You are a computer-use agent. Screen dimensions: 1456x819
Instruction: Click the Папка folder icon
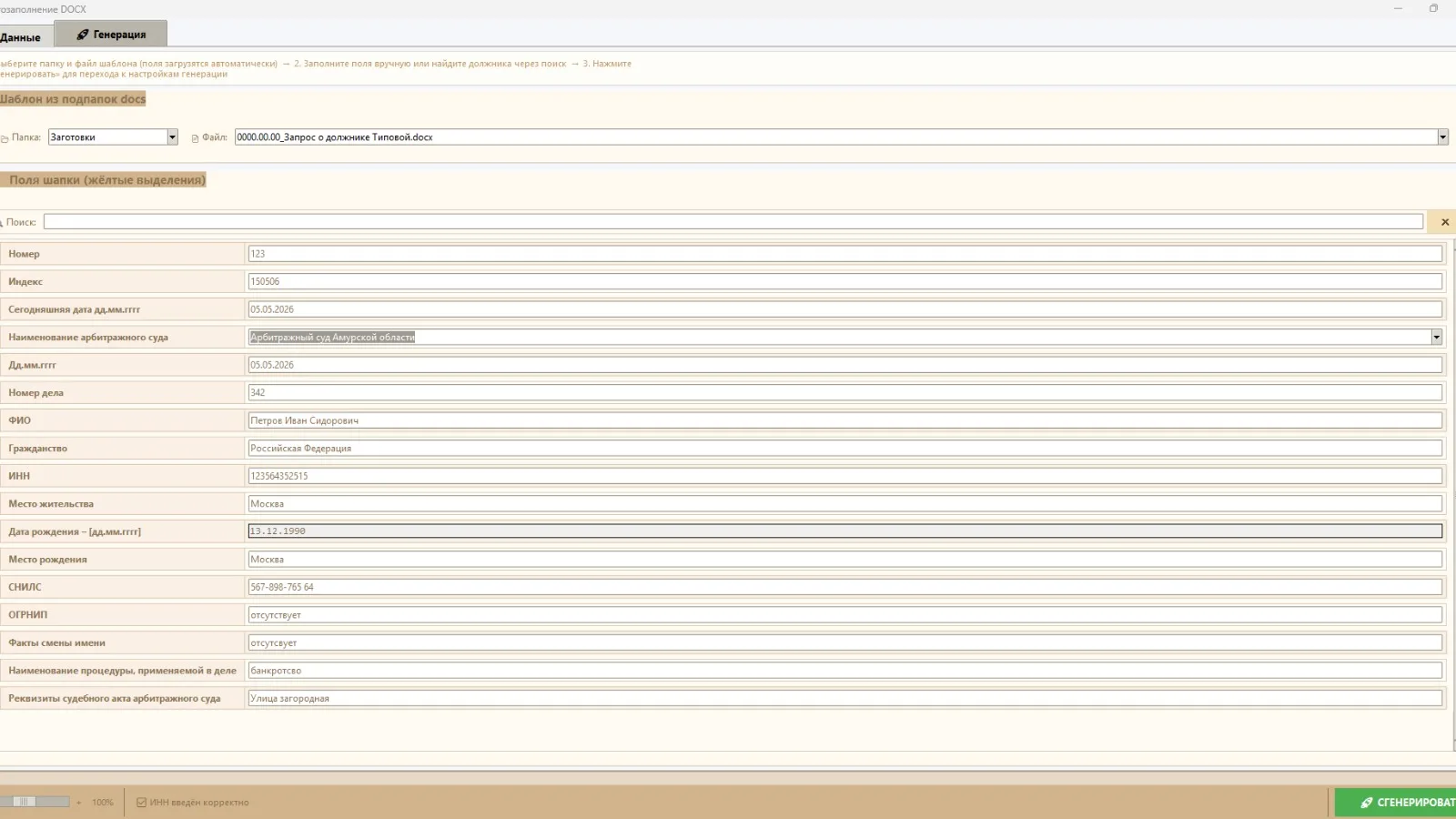click(x=5, y=138)
